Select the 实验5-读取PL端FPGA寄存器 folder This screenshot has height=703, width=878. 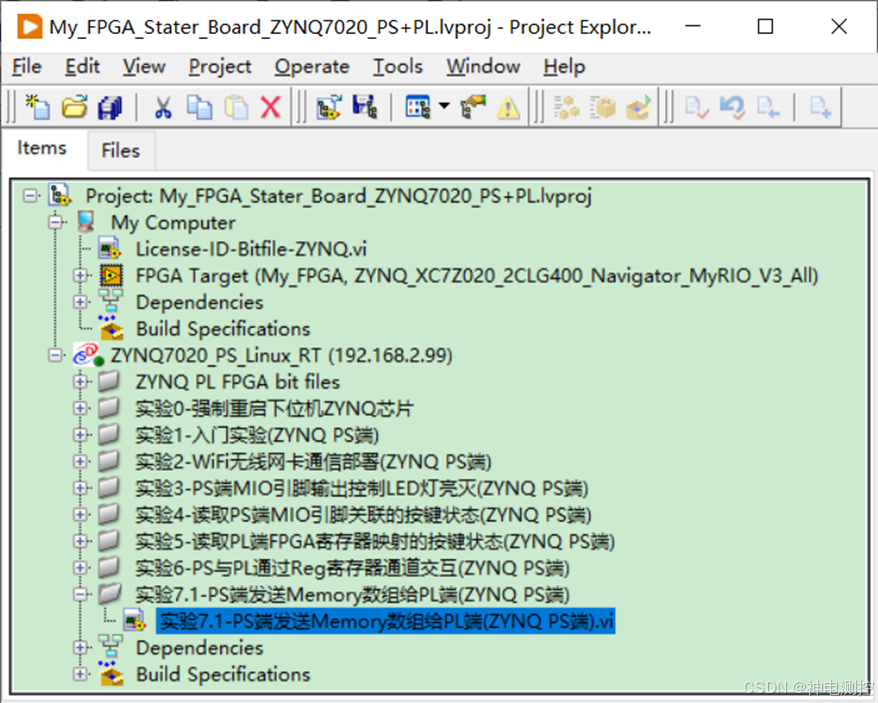click(375, 541)
